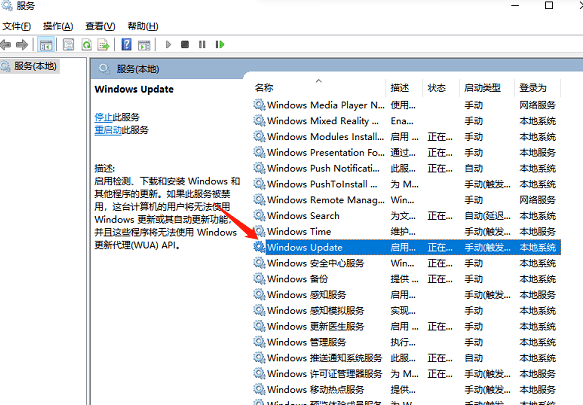Viewport: 583px width, 405px height.
Task: Select the Windows 许可证管理器服务 row name
Action: 325,374
